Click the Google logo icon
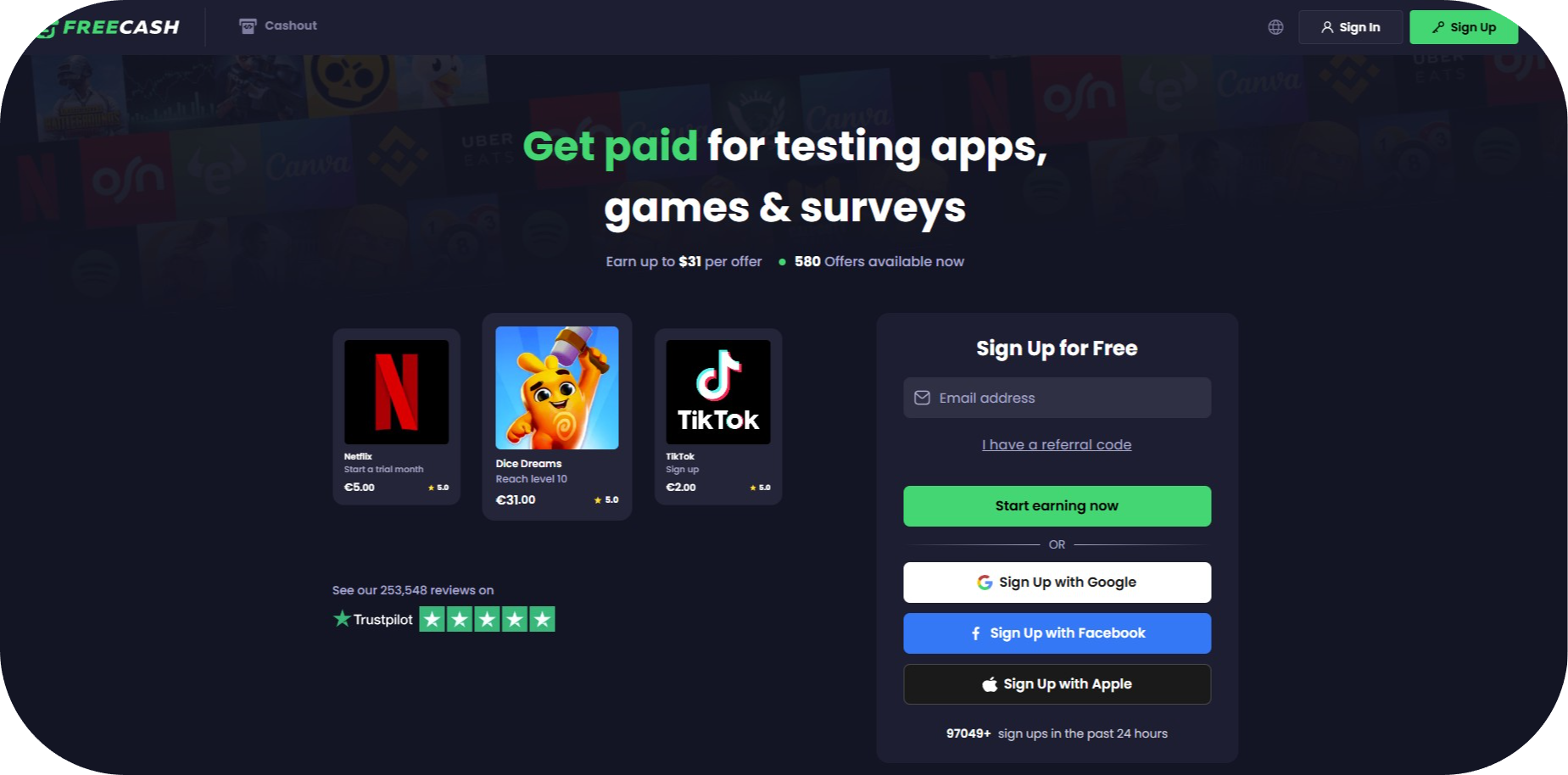 click(985, 583)
